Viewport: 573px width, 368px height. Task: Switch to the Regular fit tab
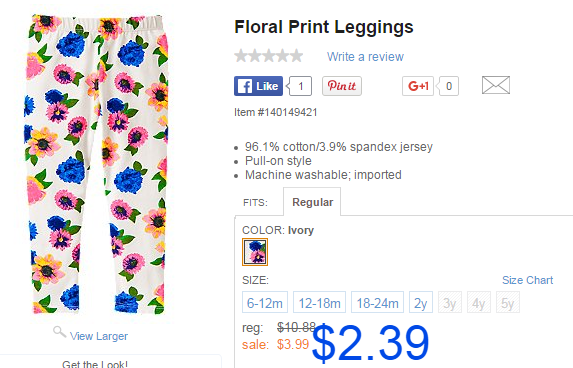point(312,202)
